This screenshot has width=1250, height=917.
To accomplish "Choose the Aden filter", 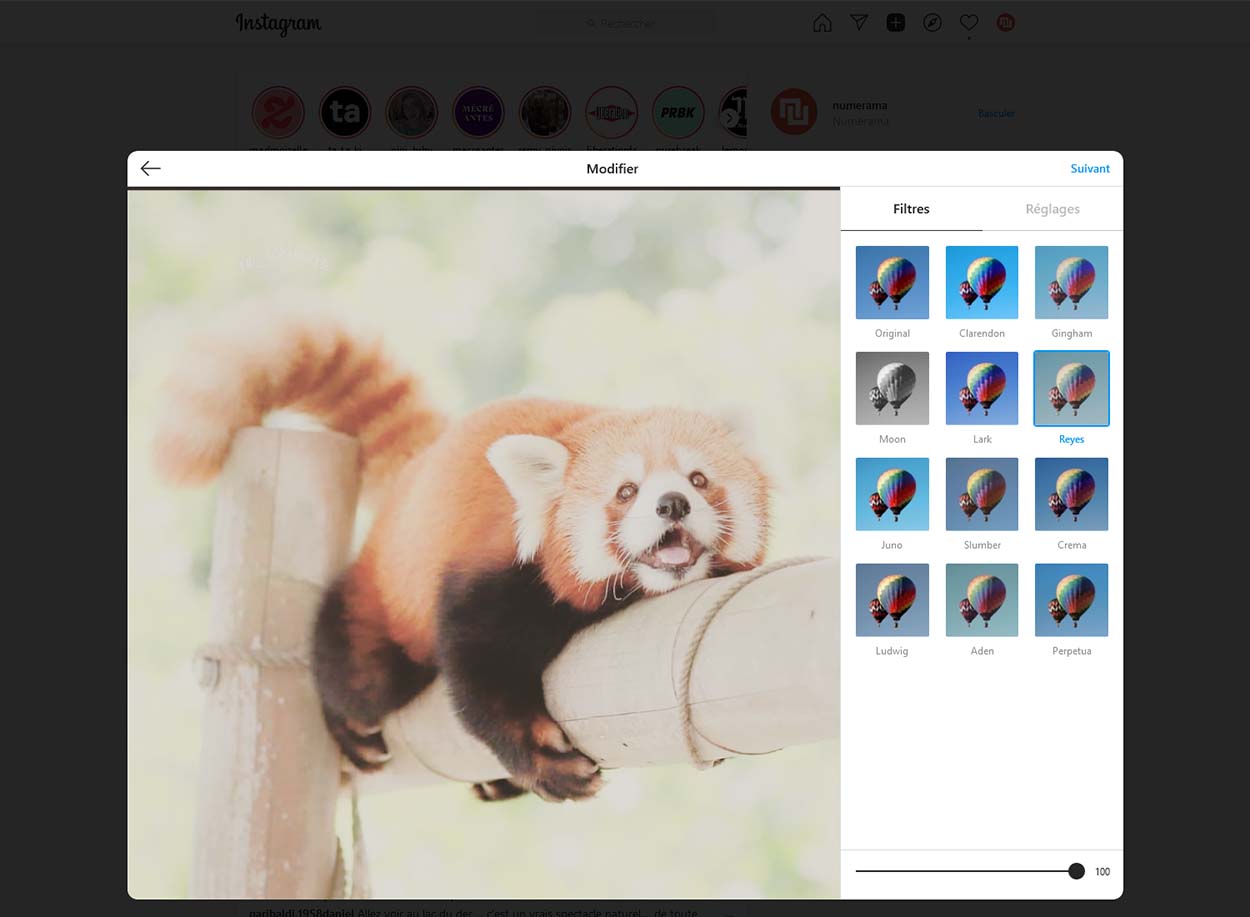I will coord(982,601).
